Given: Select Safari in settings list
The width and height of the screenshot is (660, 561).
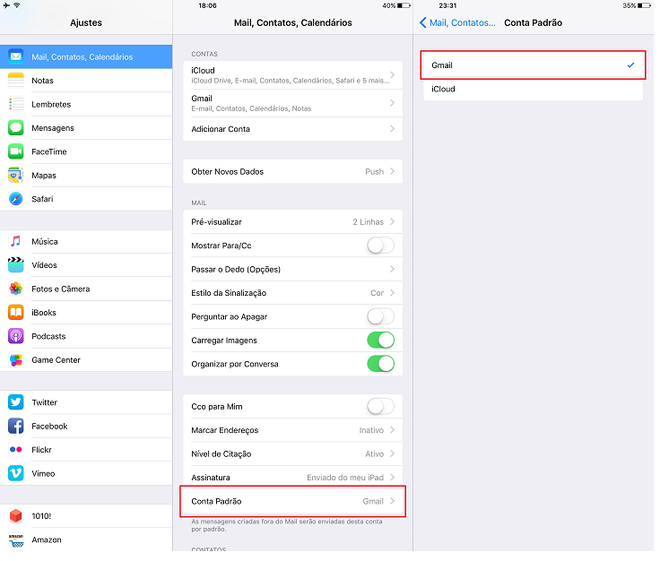Looking at the screenshot, I should 86,199.
